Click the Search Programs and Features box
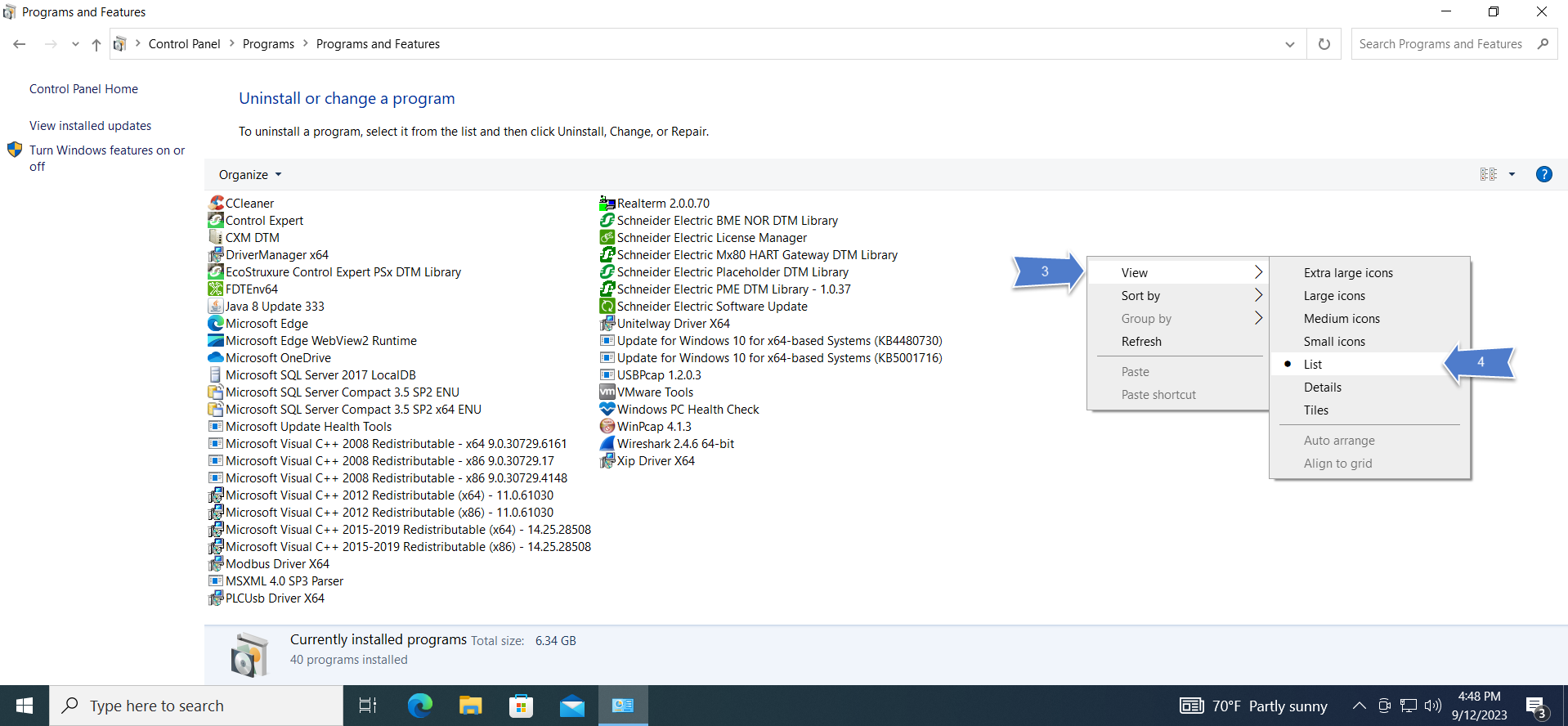Screen dimensions: 1568x726 click(1454, 44)
